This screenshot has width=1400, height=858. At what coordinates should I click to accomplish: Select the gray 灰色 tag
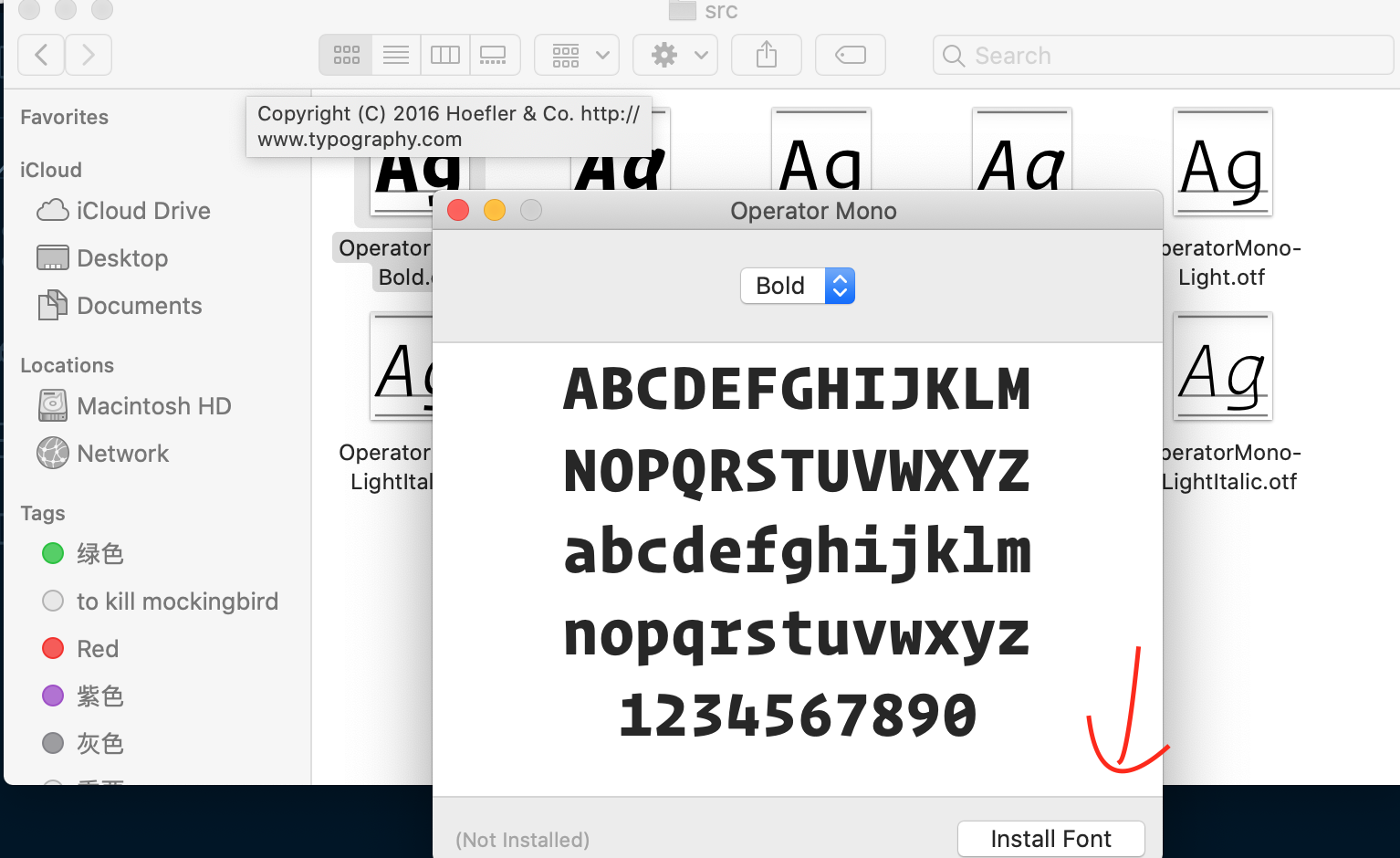pyautogui.click(x=82, y=744)
